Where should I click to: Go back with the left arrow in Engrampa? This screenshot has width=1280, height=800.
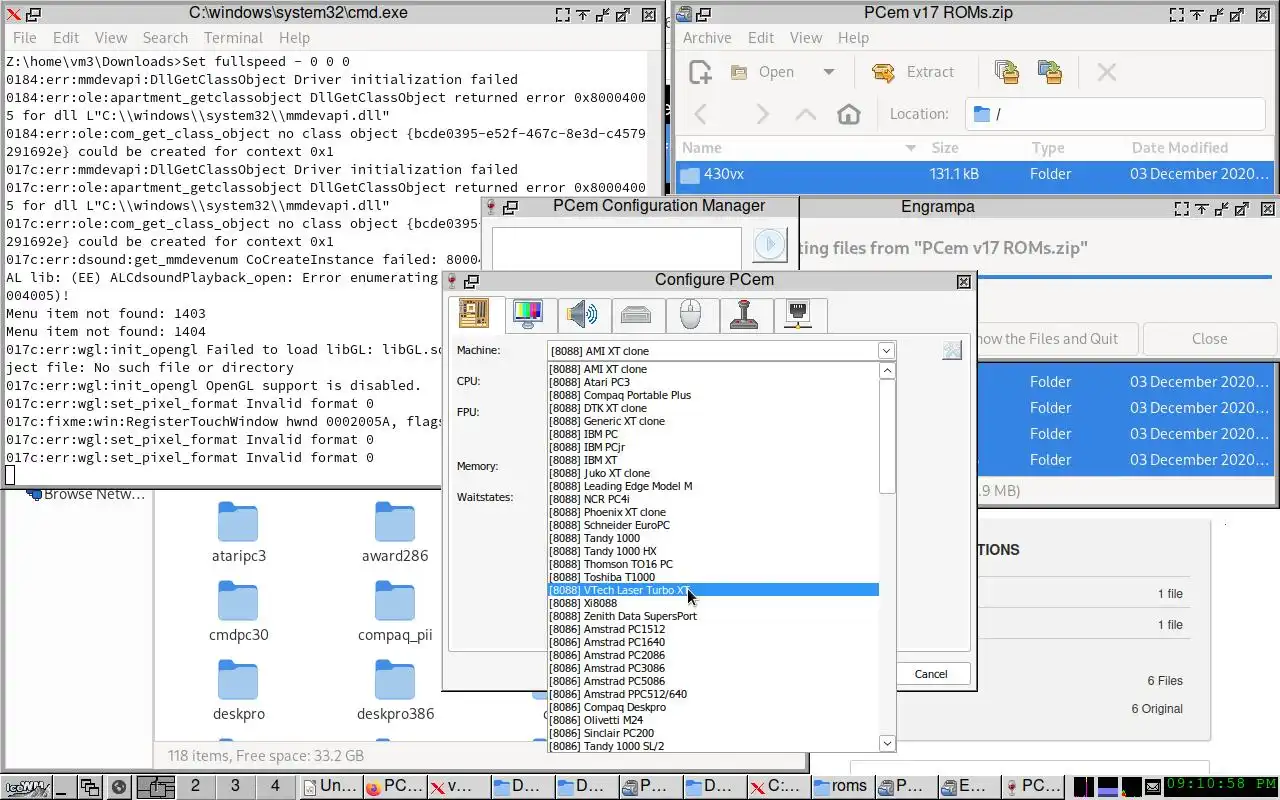[x=701, y=114]
